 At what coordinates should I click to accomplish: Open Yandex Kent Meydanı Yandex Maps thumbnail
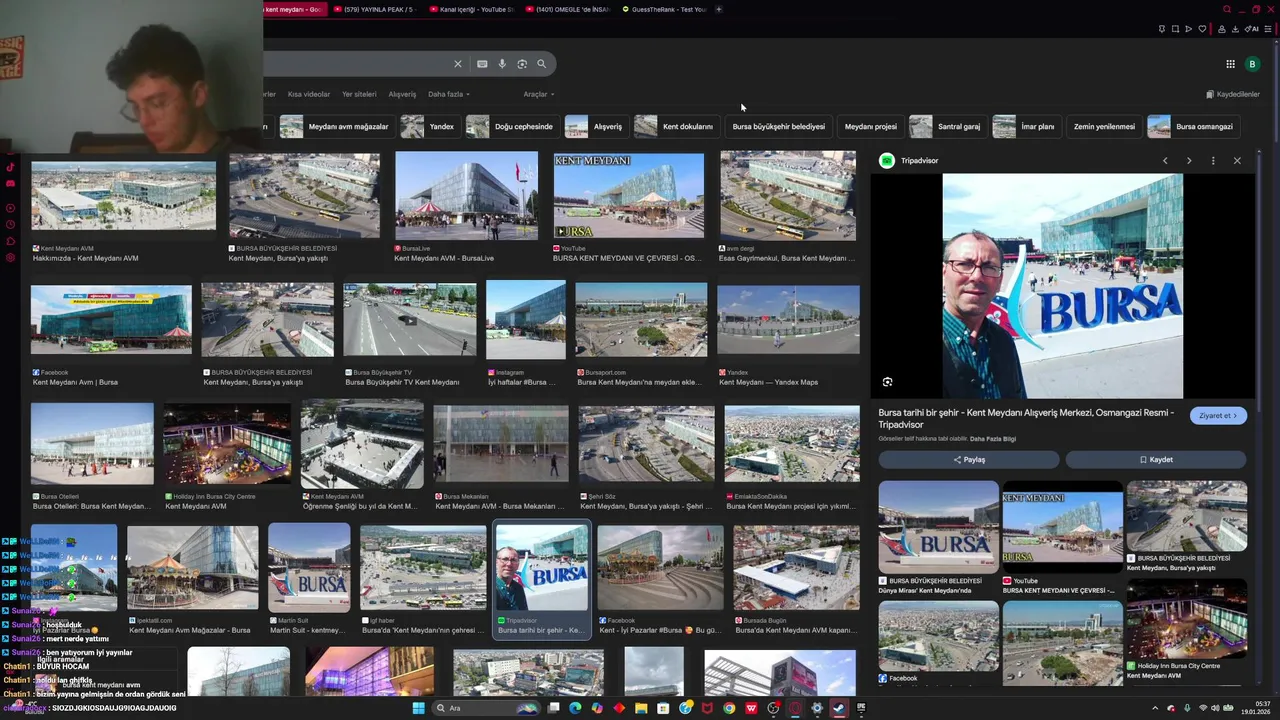point(788,319)
